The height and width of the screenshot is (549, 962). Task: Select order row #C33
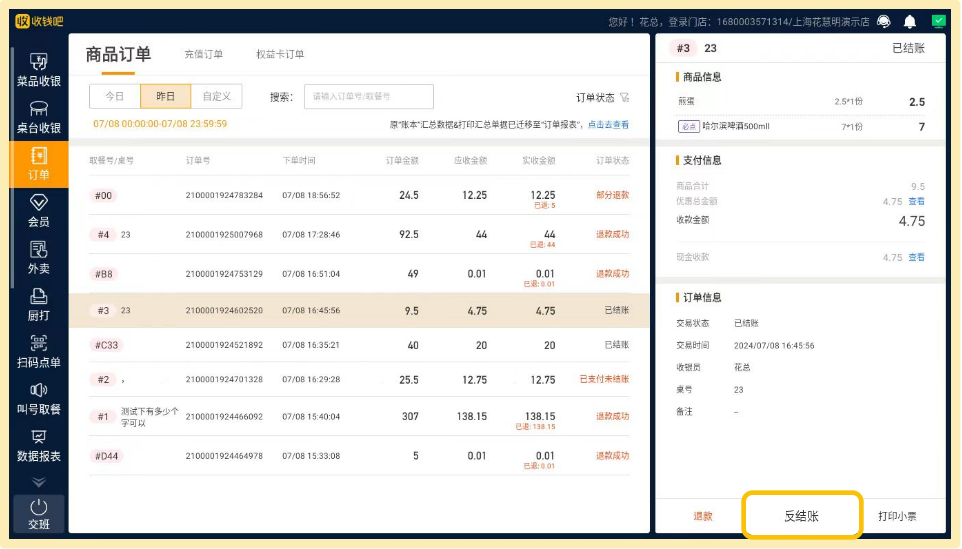point(359,345)
